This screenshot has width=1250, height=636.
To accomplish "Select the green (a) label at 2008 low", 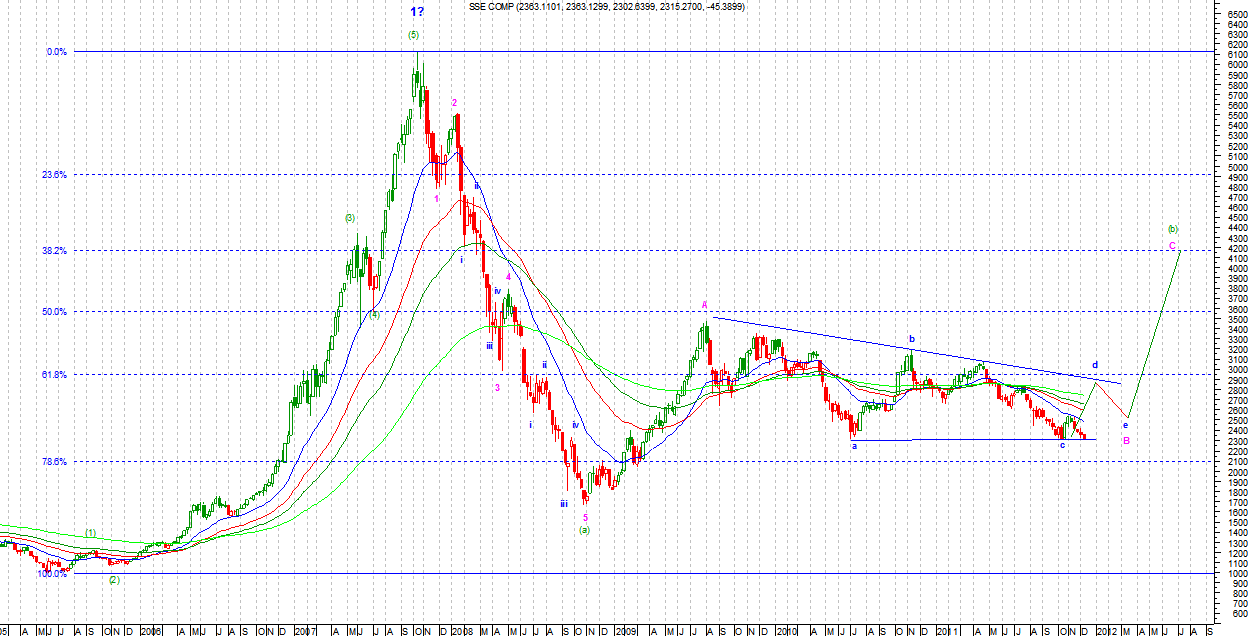I will pyautogui.click(x=585, y=530).
